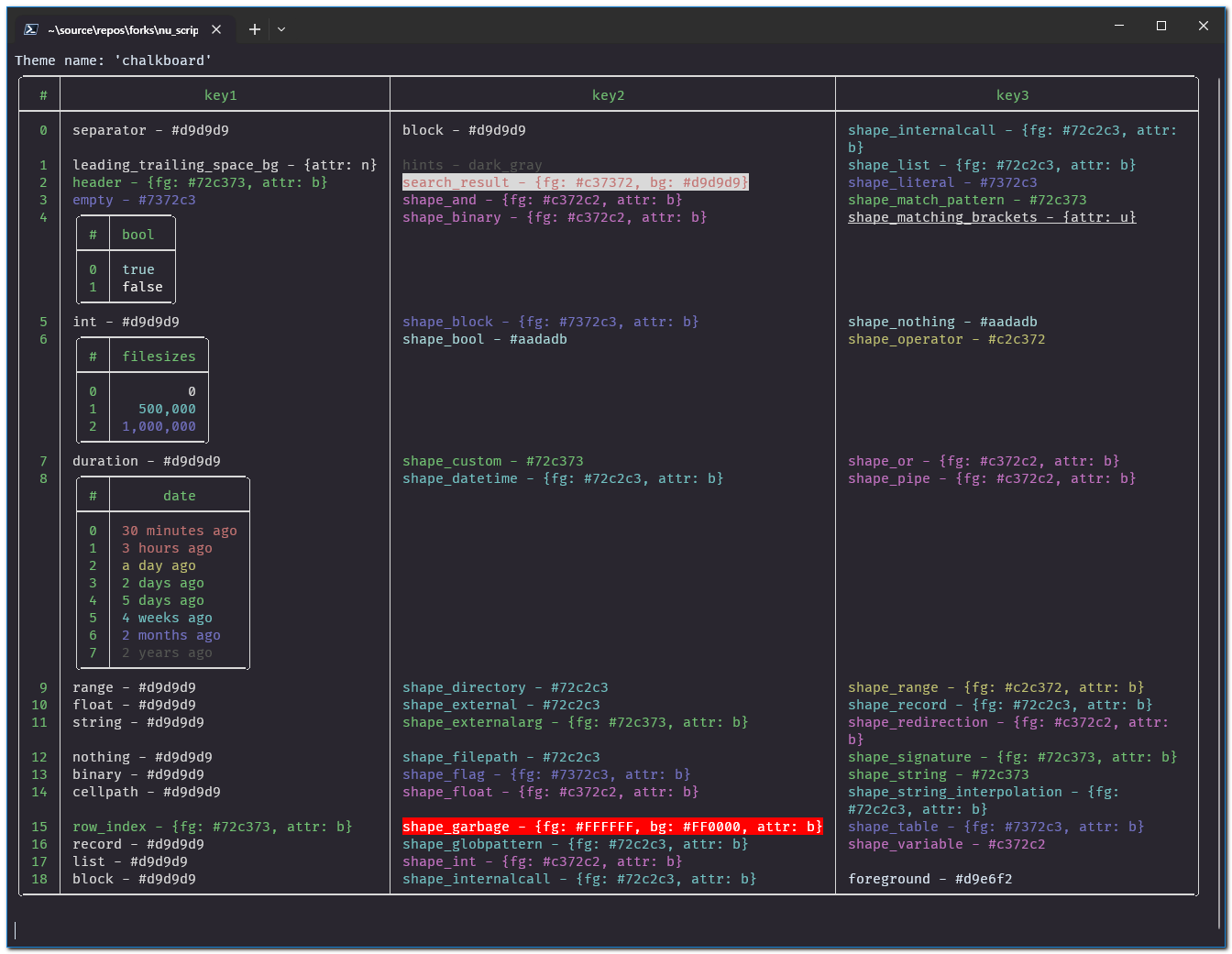Open the new tab profile dropdown arrow
The width and height of the screenshot is (1232, 954).
281,29
